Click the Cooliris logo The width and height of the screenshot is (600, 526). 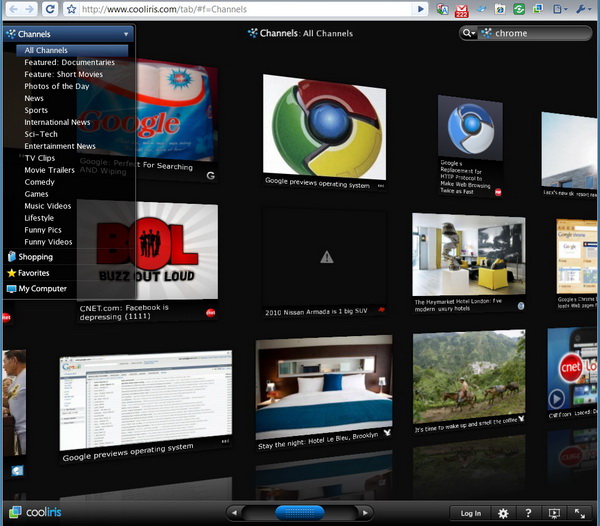(x=35, y=512)
